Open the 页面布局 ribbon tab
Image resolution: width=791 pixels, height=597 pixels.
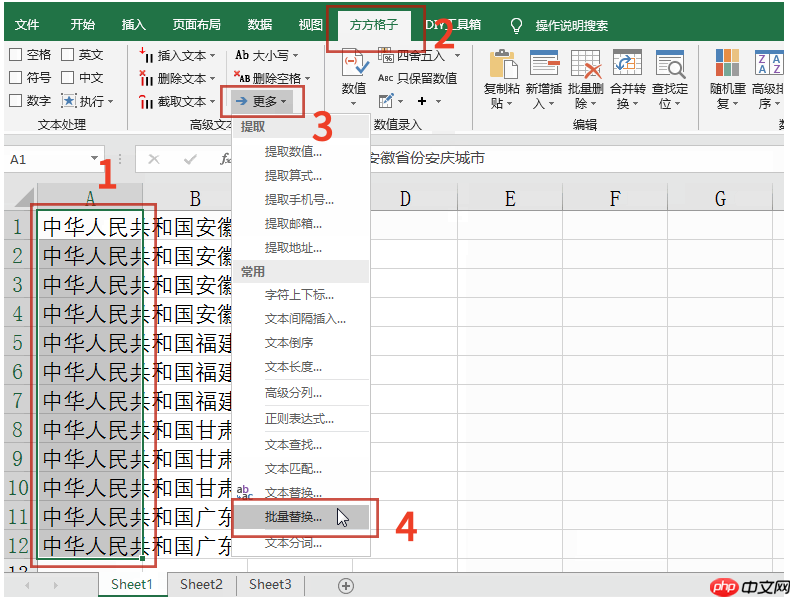point(196,25)
